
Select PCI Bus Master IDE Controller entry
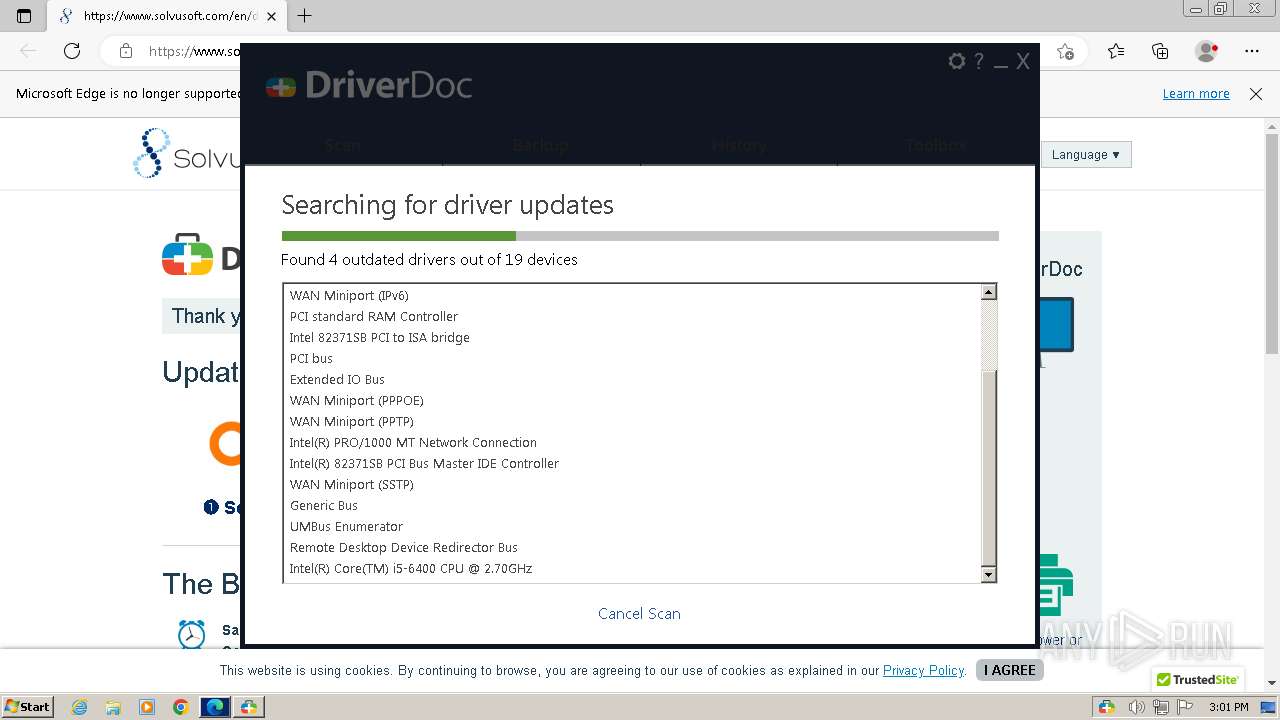coord(424,464)
